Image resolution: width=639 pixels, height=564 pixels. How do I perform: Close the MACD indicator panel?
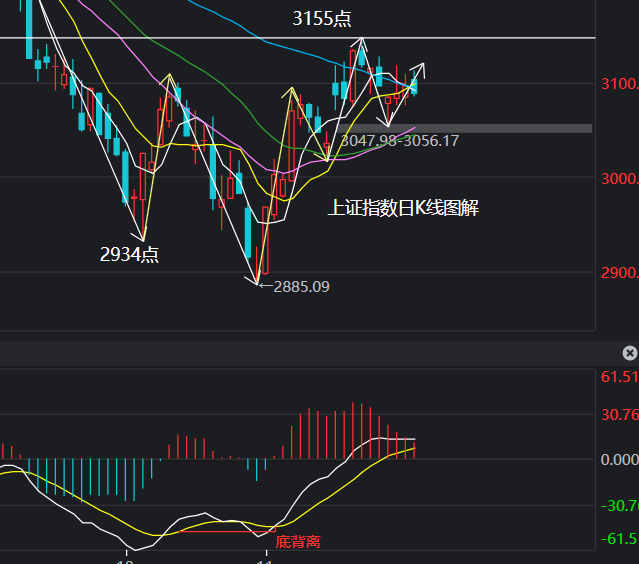(x=630, y=353)
